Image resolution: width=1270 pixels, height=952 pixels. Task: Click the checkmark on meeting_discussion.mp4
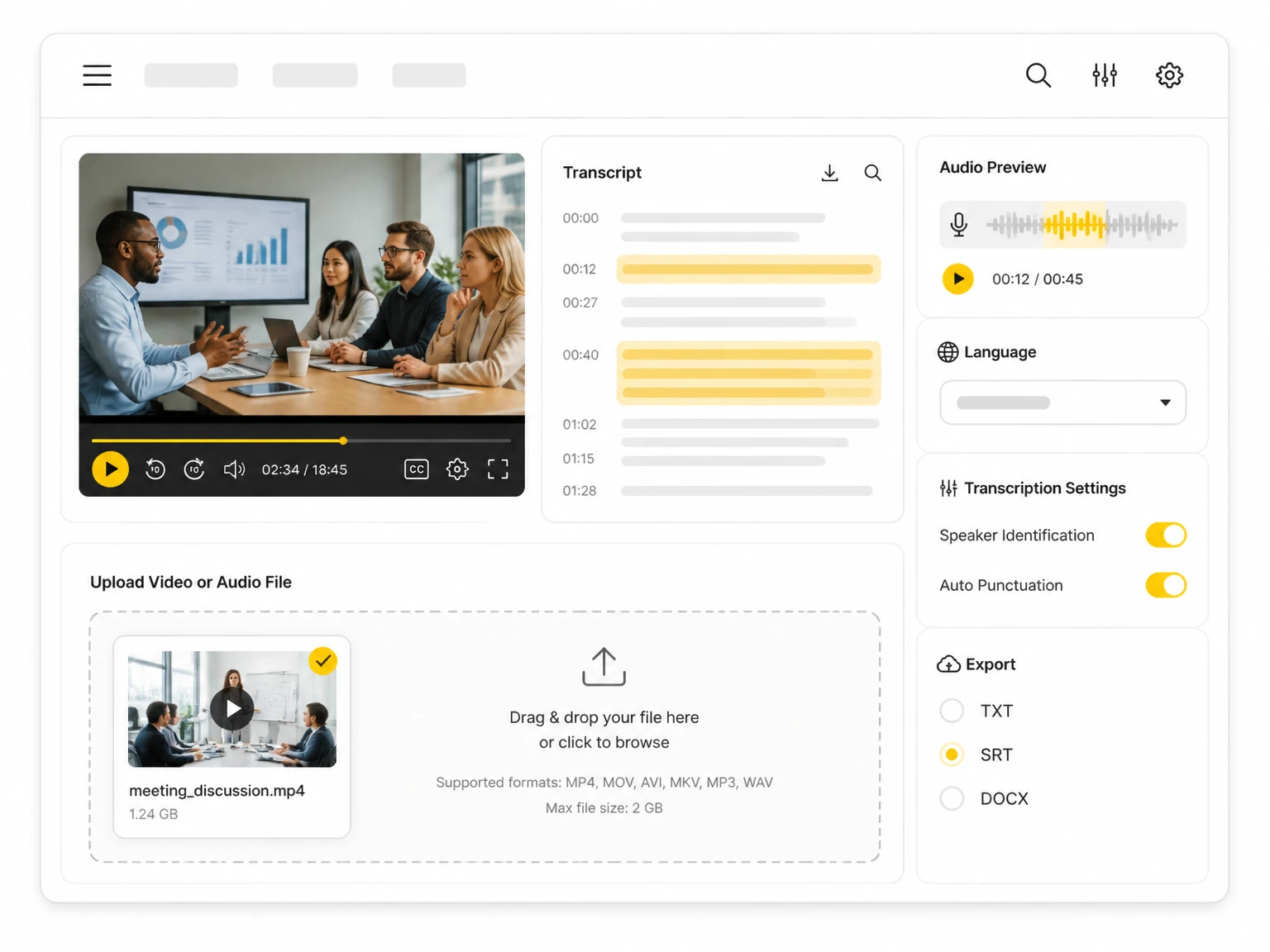click(x=322, y=661)
